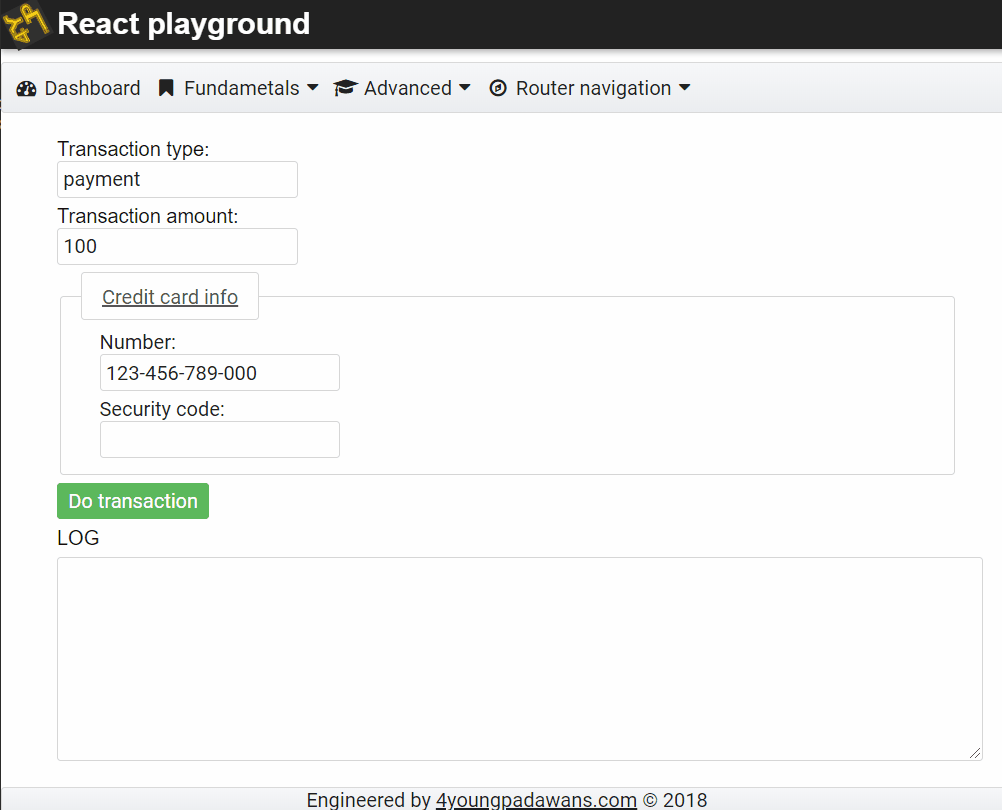Click the textarea resize grip corner
Image resolution: width=1002 pixels, height=810 pixels.
click(977, 751)
